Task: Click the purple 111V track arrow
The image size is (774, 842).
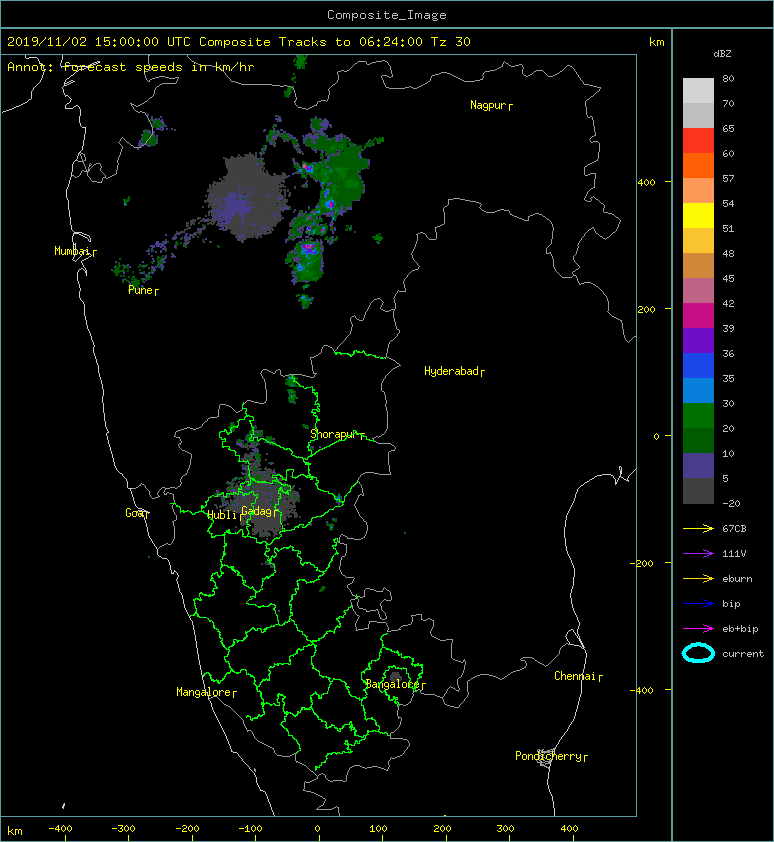Action: click(x=698, y=554)
